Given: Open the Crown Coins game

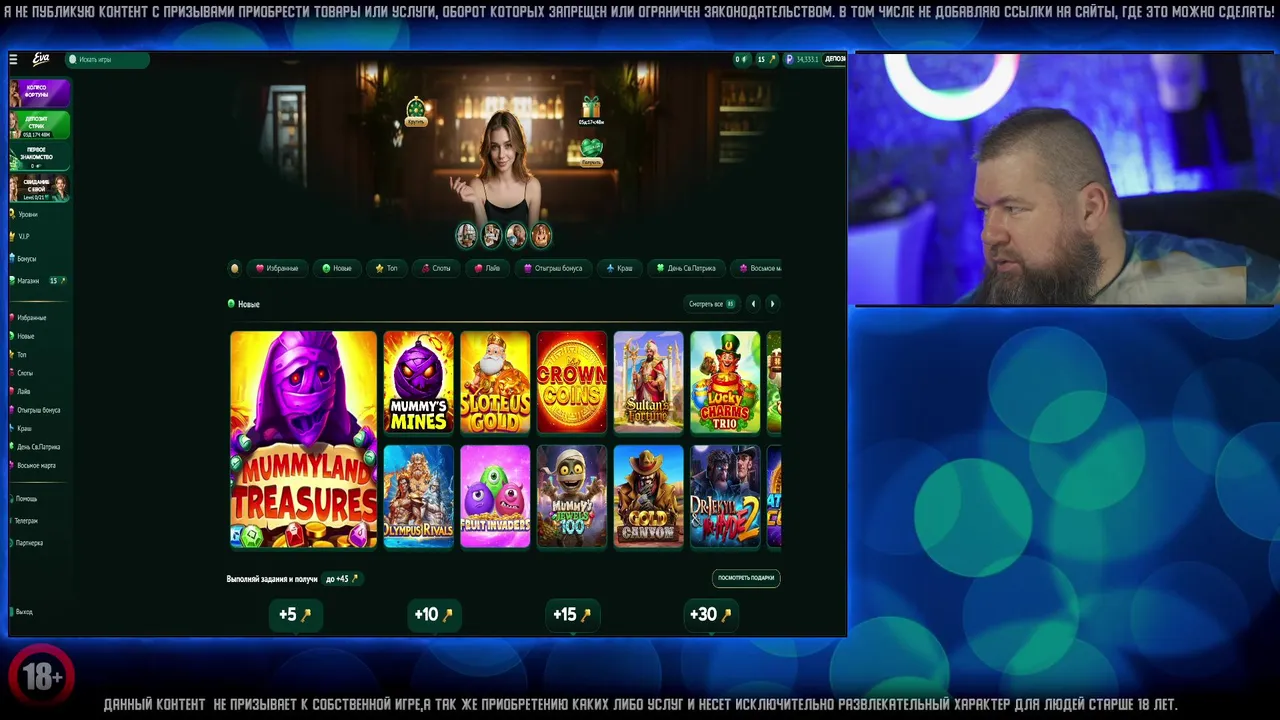Looking at the screenshot, I should pos(572,382).
